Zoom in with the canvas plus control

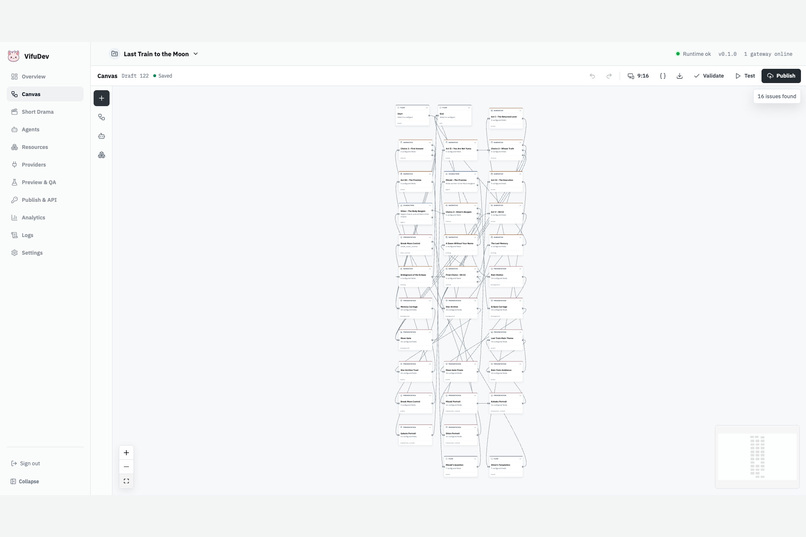click(126, 453)
